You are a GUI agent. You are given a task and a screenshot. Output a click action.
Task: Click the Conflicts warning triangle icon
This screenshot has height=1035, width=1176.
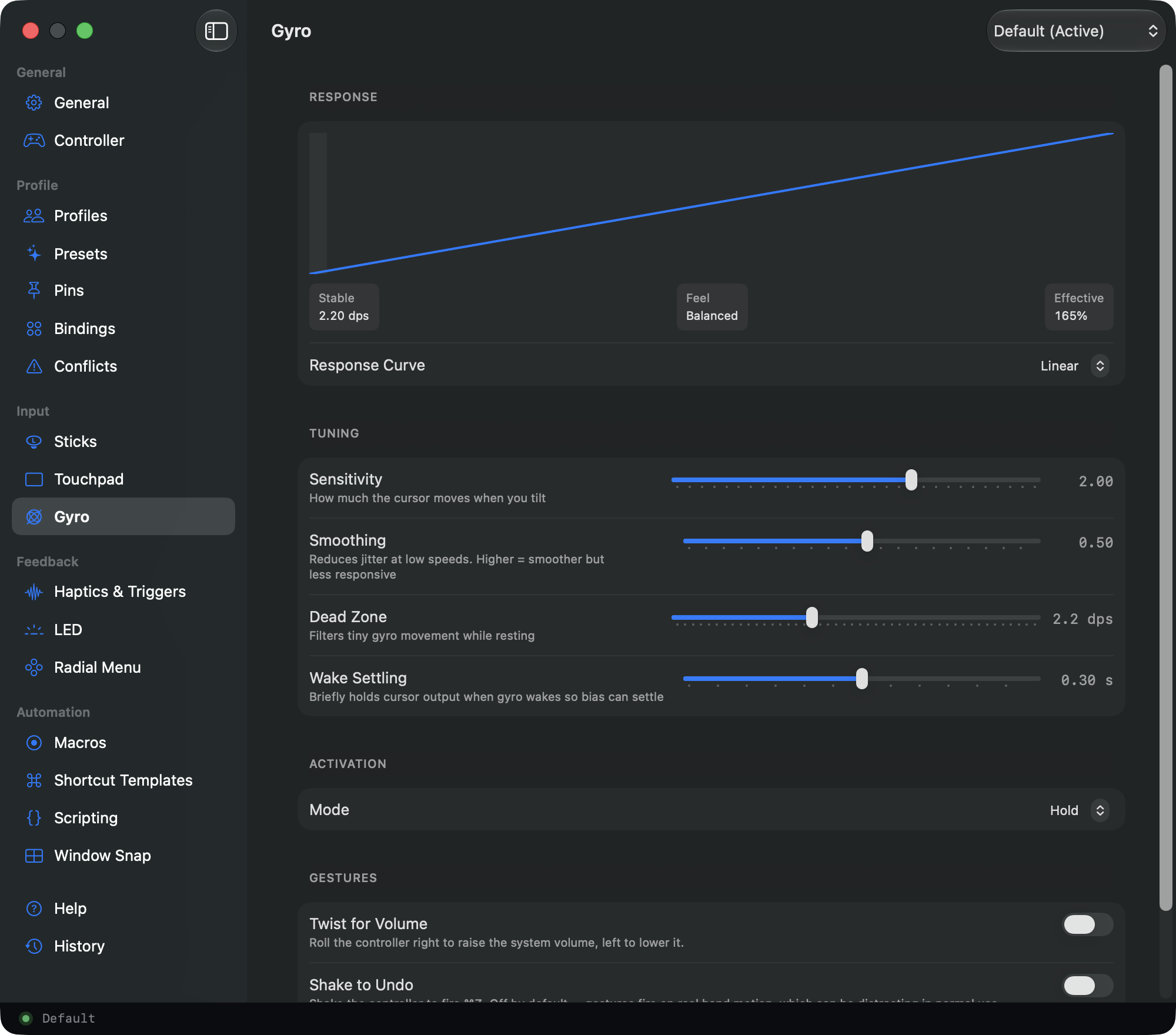34,366
